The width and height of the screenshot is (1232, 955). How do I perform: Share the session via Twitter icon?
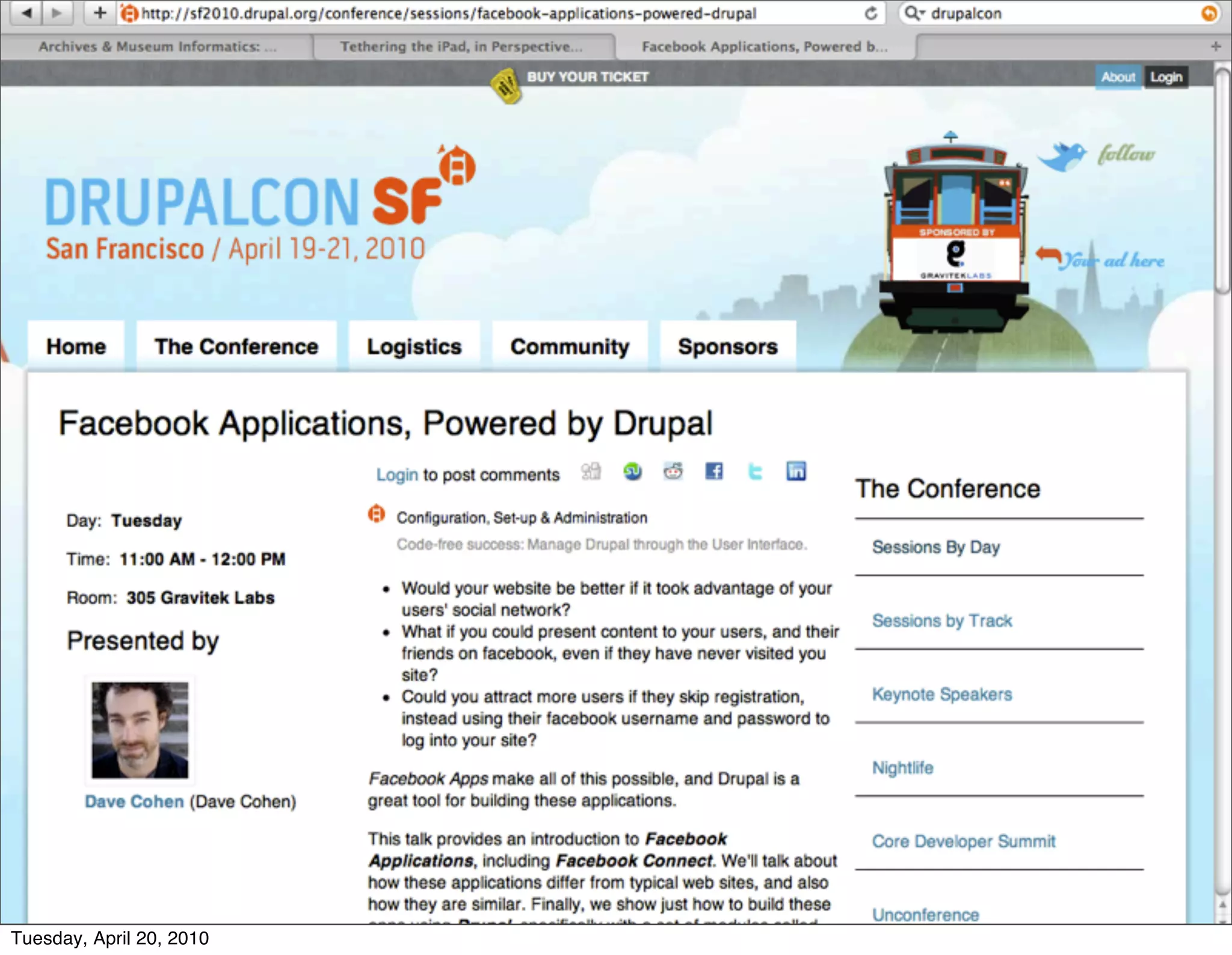coord(755,471)
